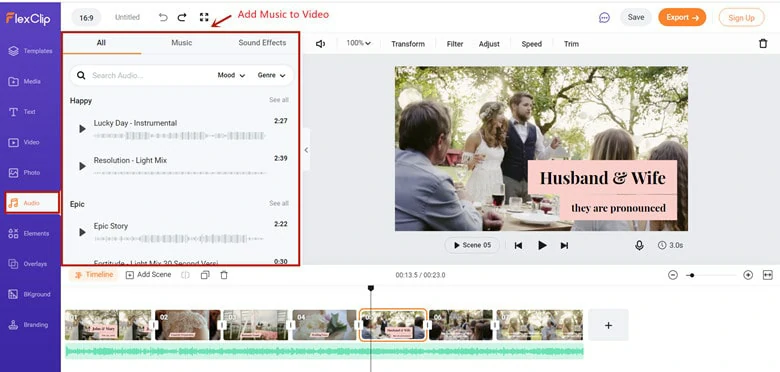Switch to the All audio tab
The image size is (780, 372).
tap(101, 43)
